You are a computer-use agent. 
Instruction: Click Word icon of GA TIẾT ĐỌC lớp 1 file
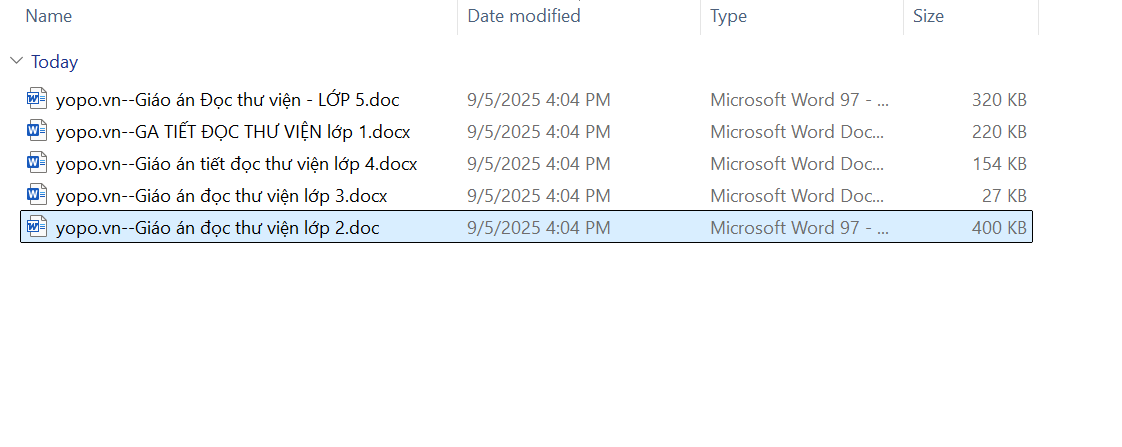coord(37,131)
